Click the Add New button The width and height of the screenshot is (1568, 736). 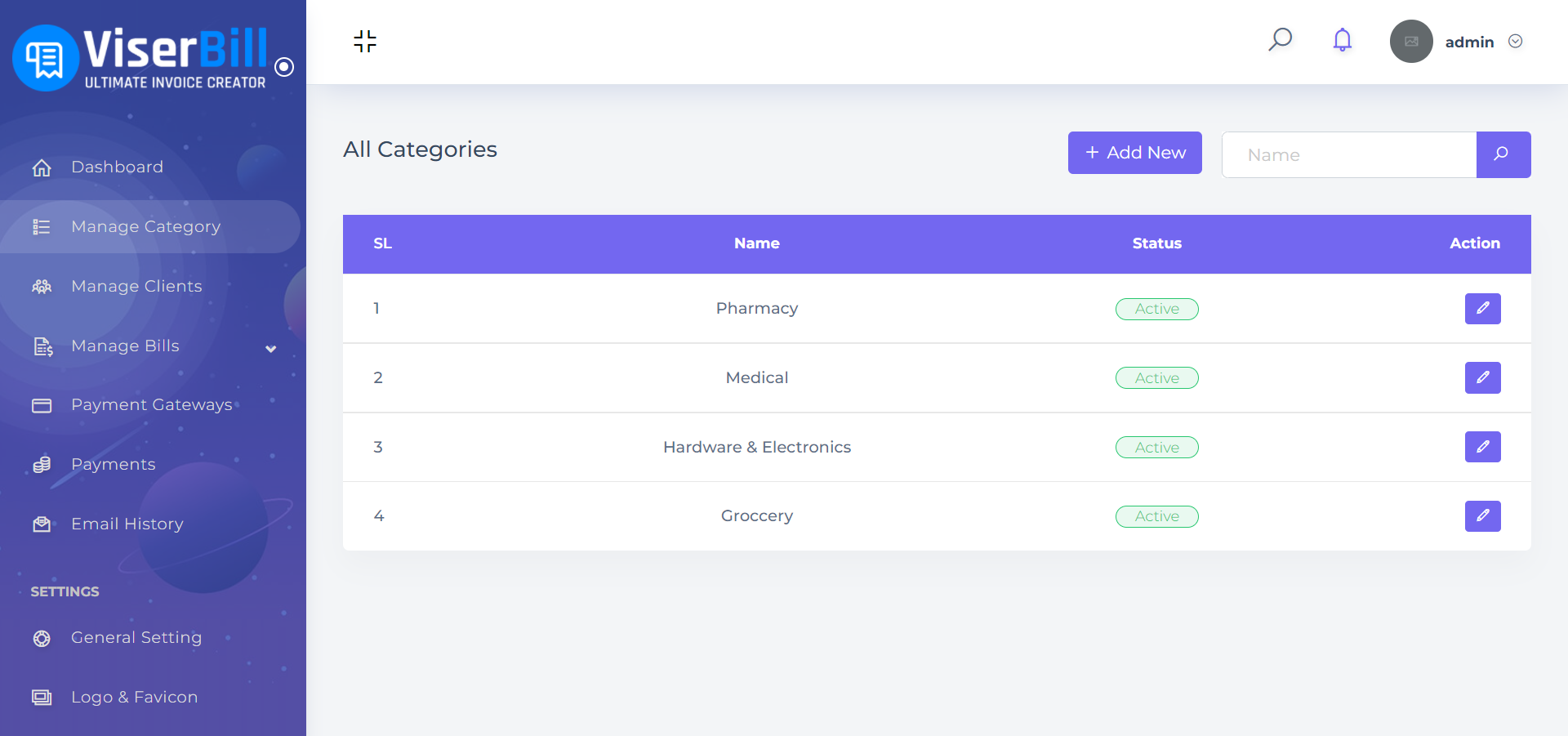point(1134,153)
